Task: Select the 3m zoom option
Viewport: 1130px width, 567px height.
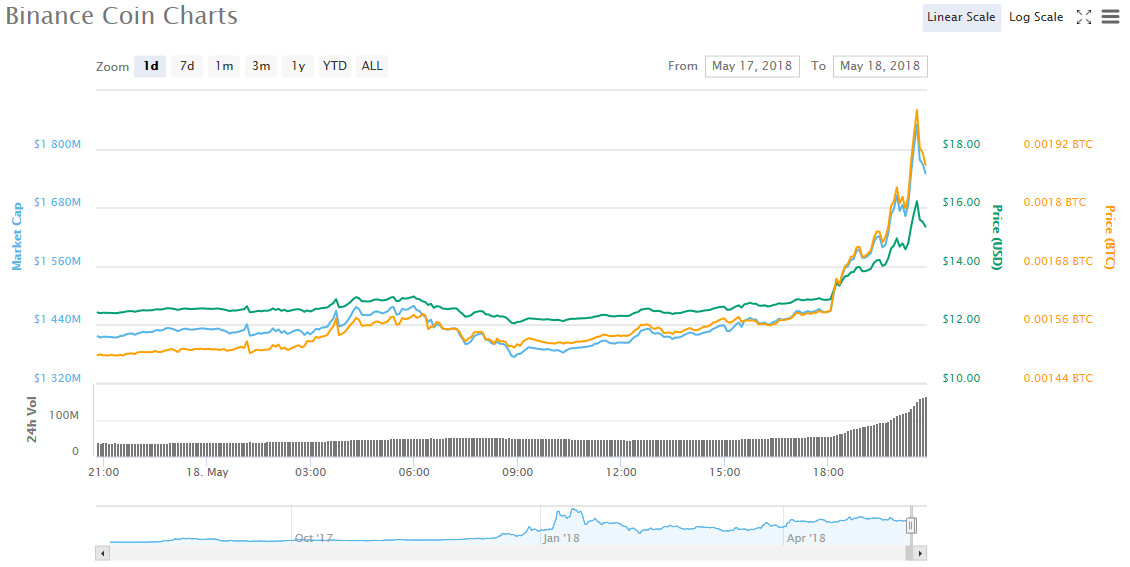Action: (x=261, y=66)
